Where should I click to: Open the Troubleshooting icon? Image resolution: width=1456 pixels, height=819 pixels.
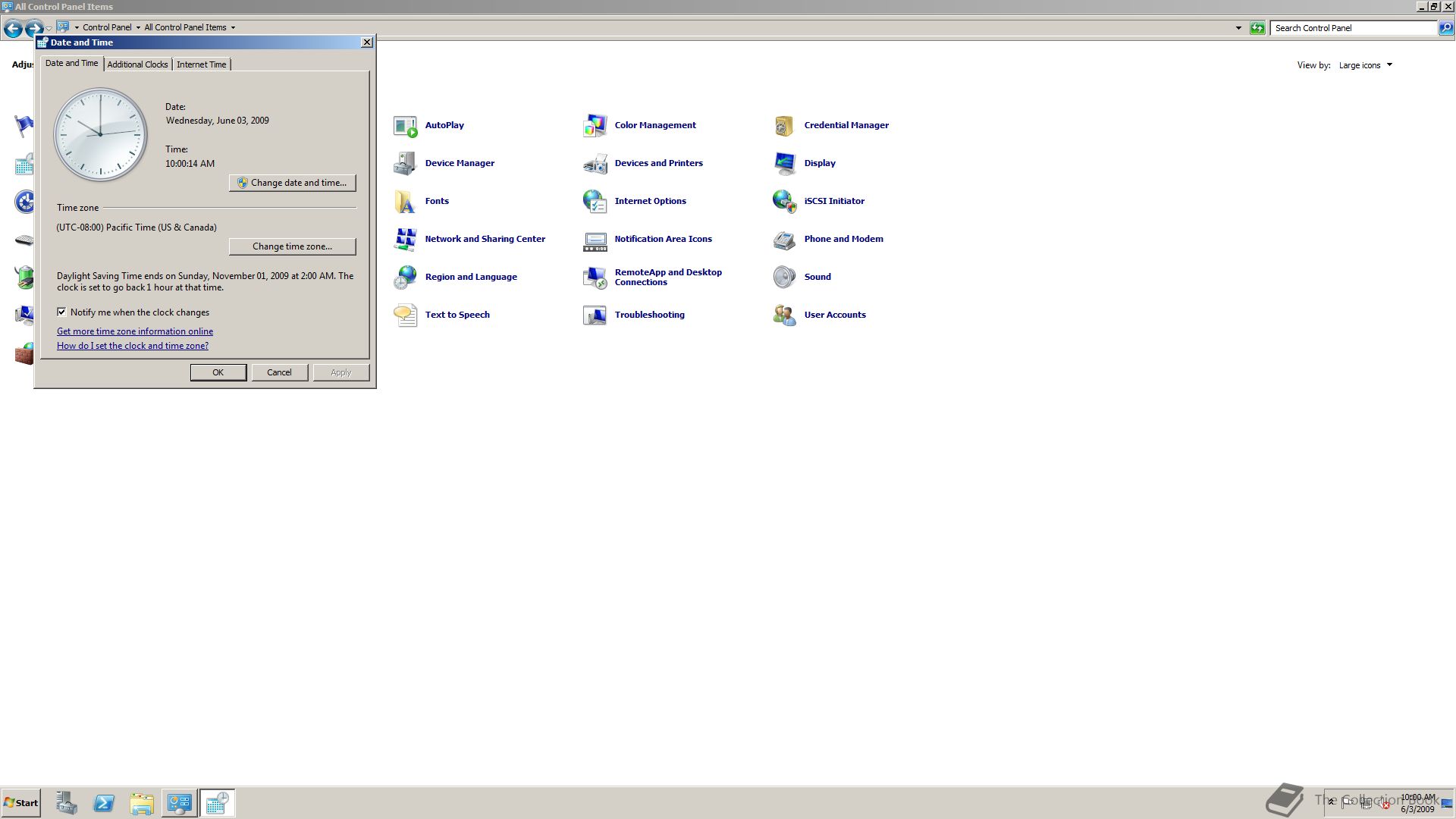[x=595, y=315]
